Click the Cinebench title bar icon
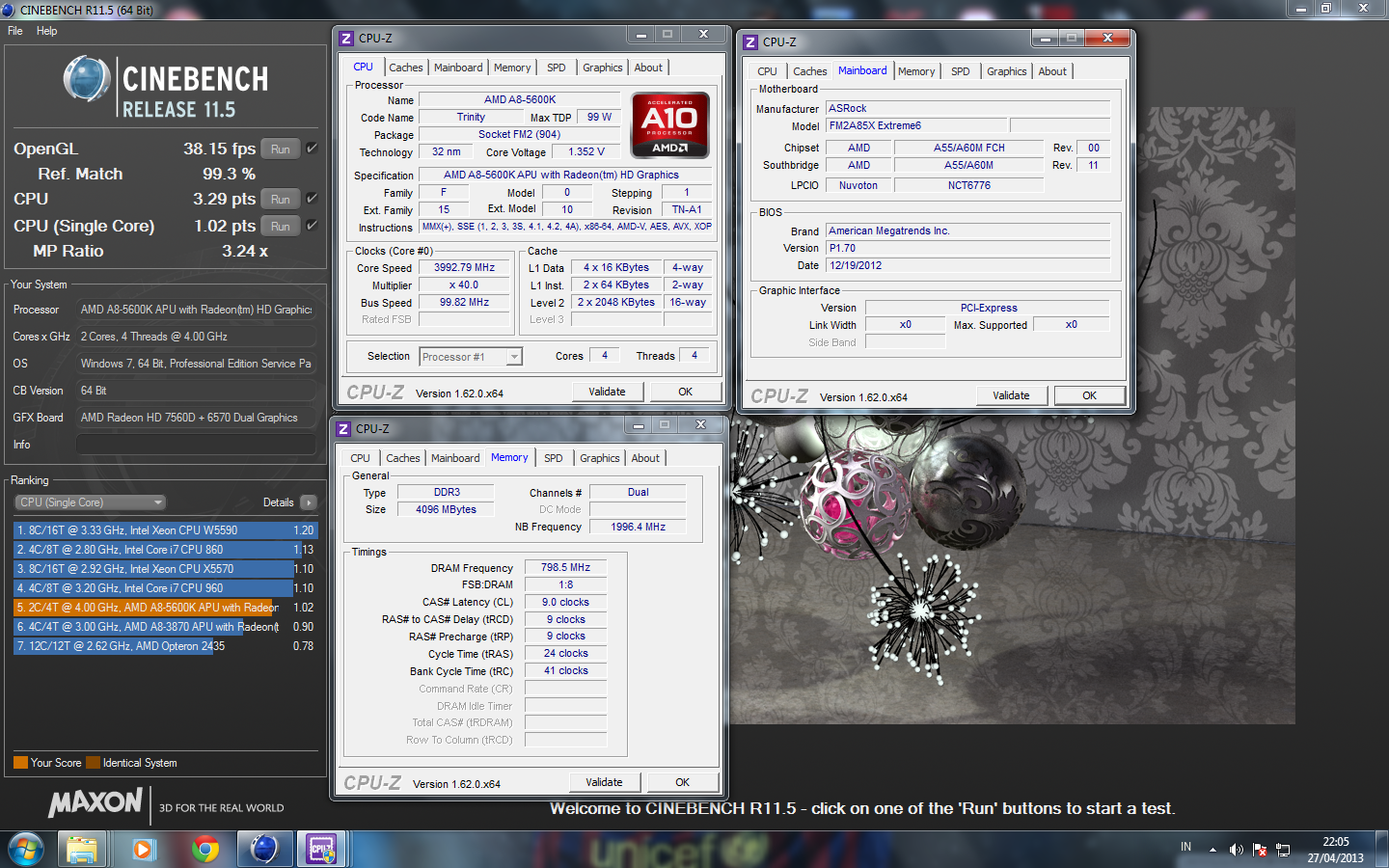Image resolution: width=1389 pixels, height=868 pixels. [x=9, y=10]
